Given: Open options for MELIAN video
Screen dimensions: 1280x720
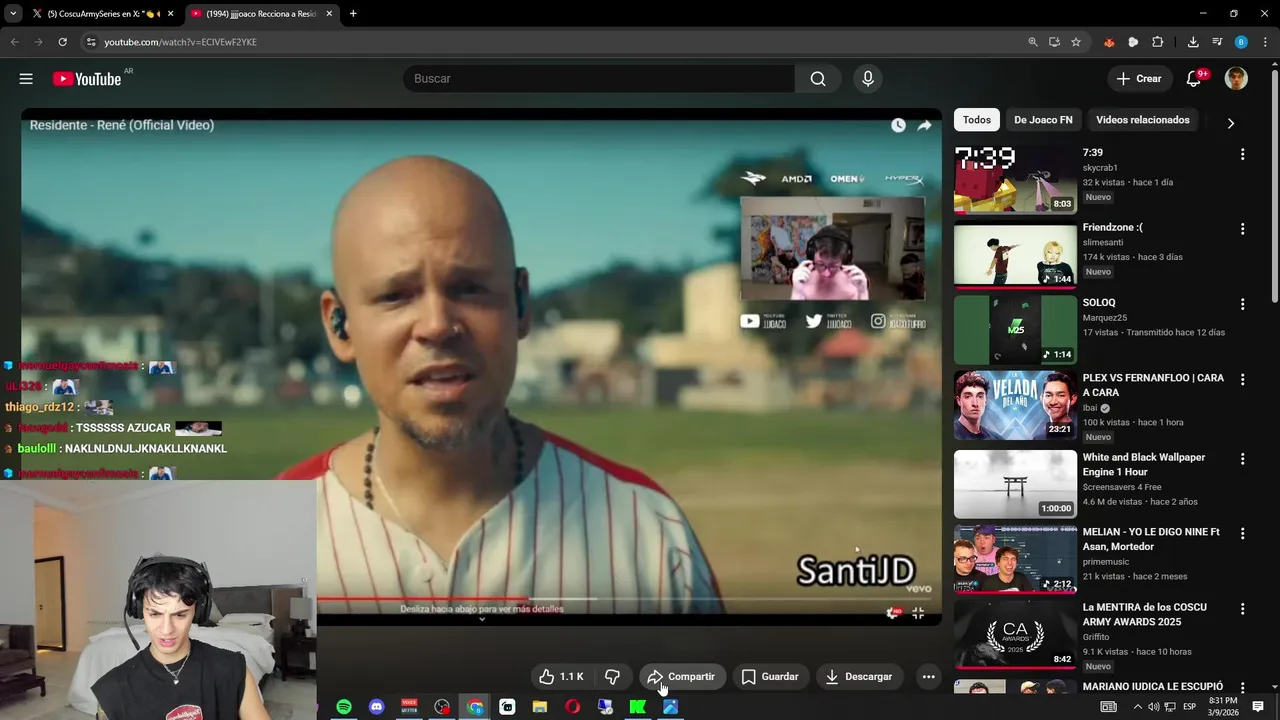Looking at the screenshot, I should (1243, 534).
